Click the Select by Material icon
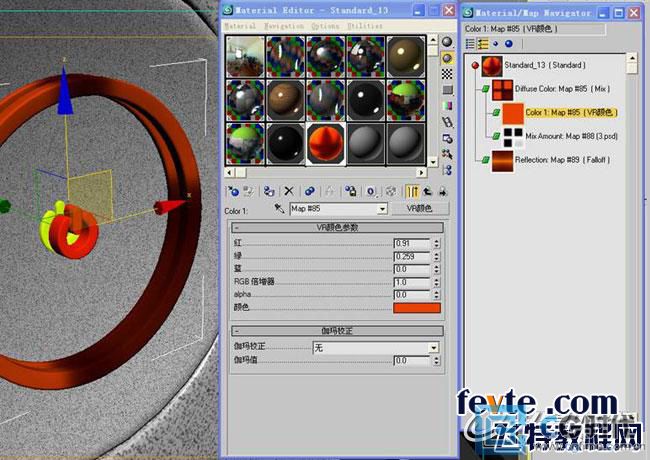This screenshot has height=460, width=650. (x=447, y=154)
